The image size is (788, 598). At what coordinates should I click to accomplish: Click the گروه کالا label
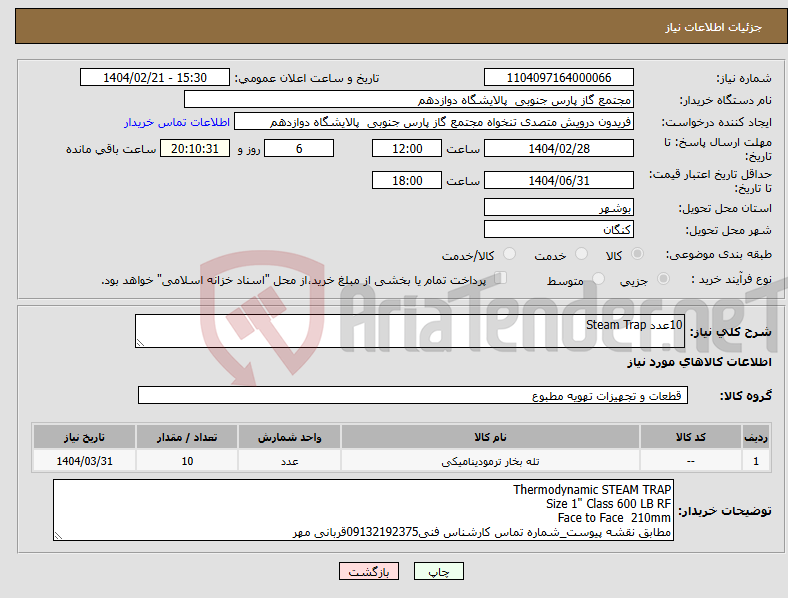[x=746, y=396]
